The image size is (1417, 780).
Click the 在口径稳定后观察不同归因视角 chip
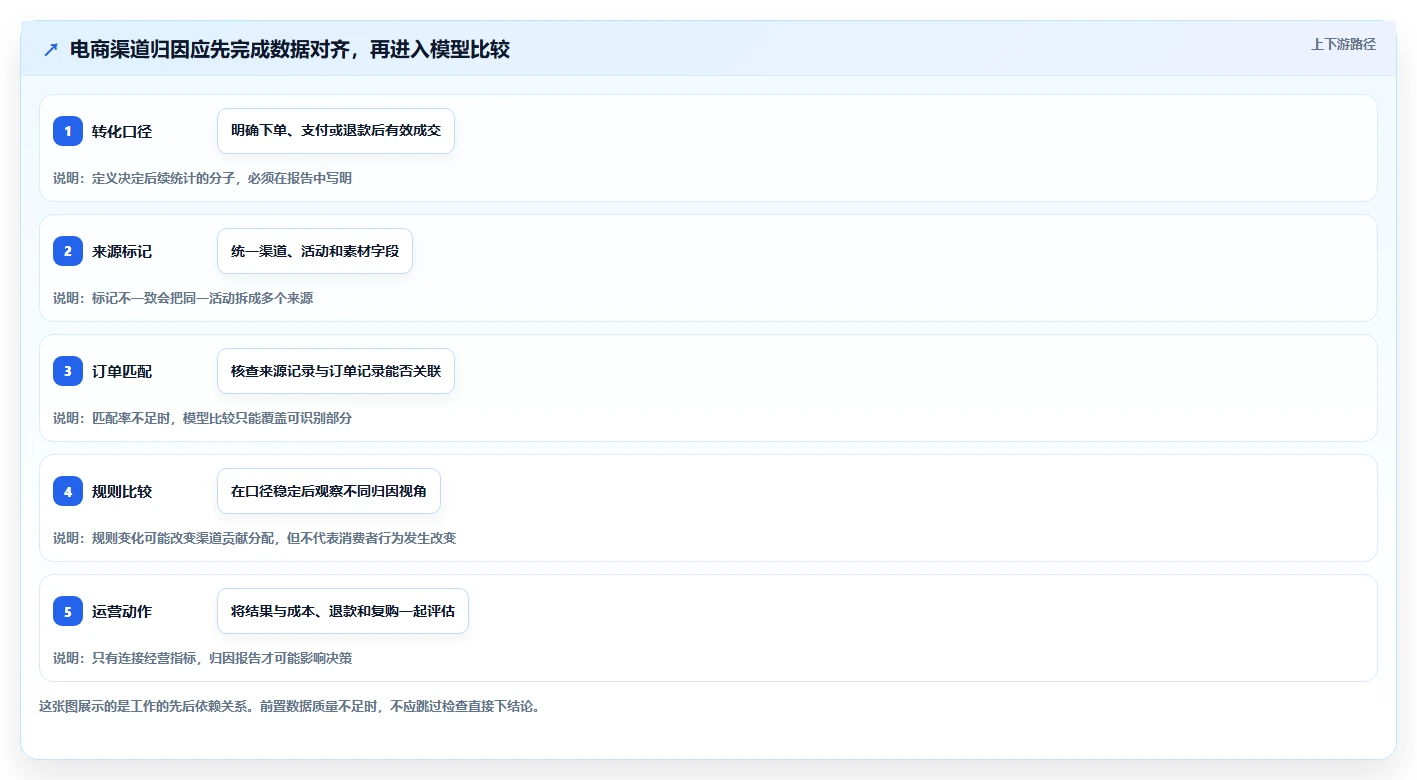(329, 491)
